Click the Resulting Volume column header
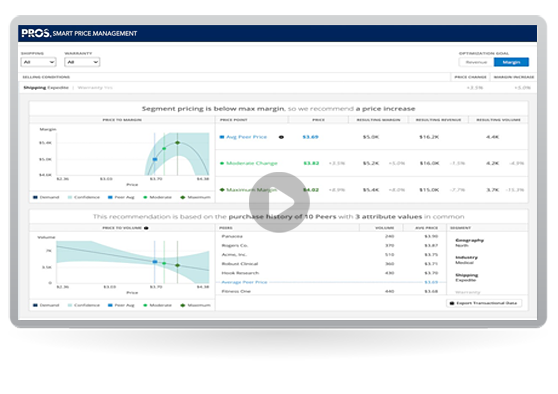The image size is (558, 394). pos(498,120)
